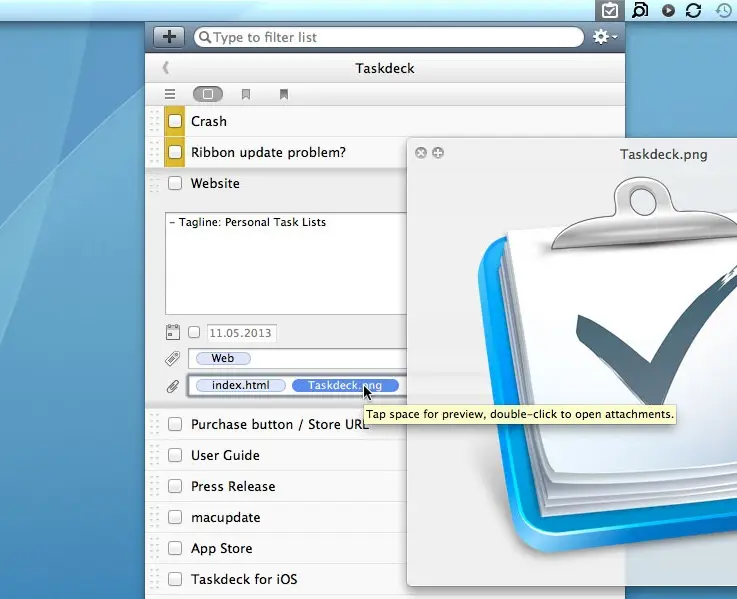Click the magnifier menu bar icon
This screenshot has width=737, height=599.
[x=640, y=10]
